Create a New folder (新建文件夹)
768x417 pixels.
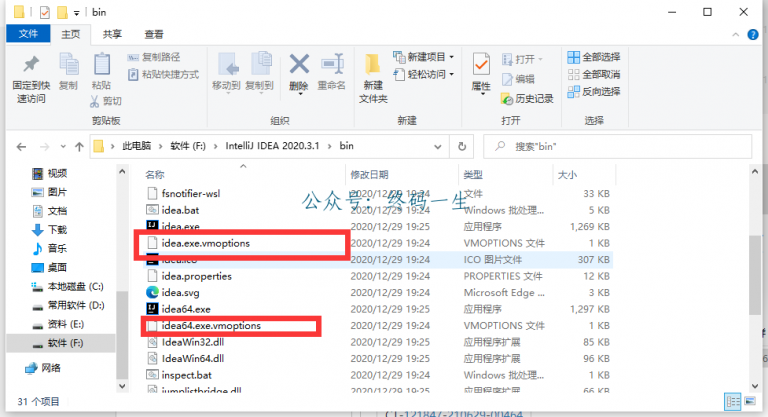click(373, 78)
